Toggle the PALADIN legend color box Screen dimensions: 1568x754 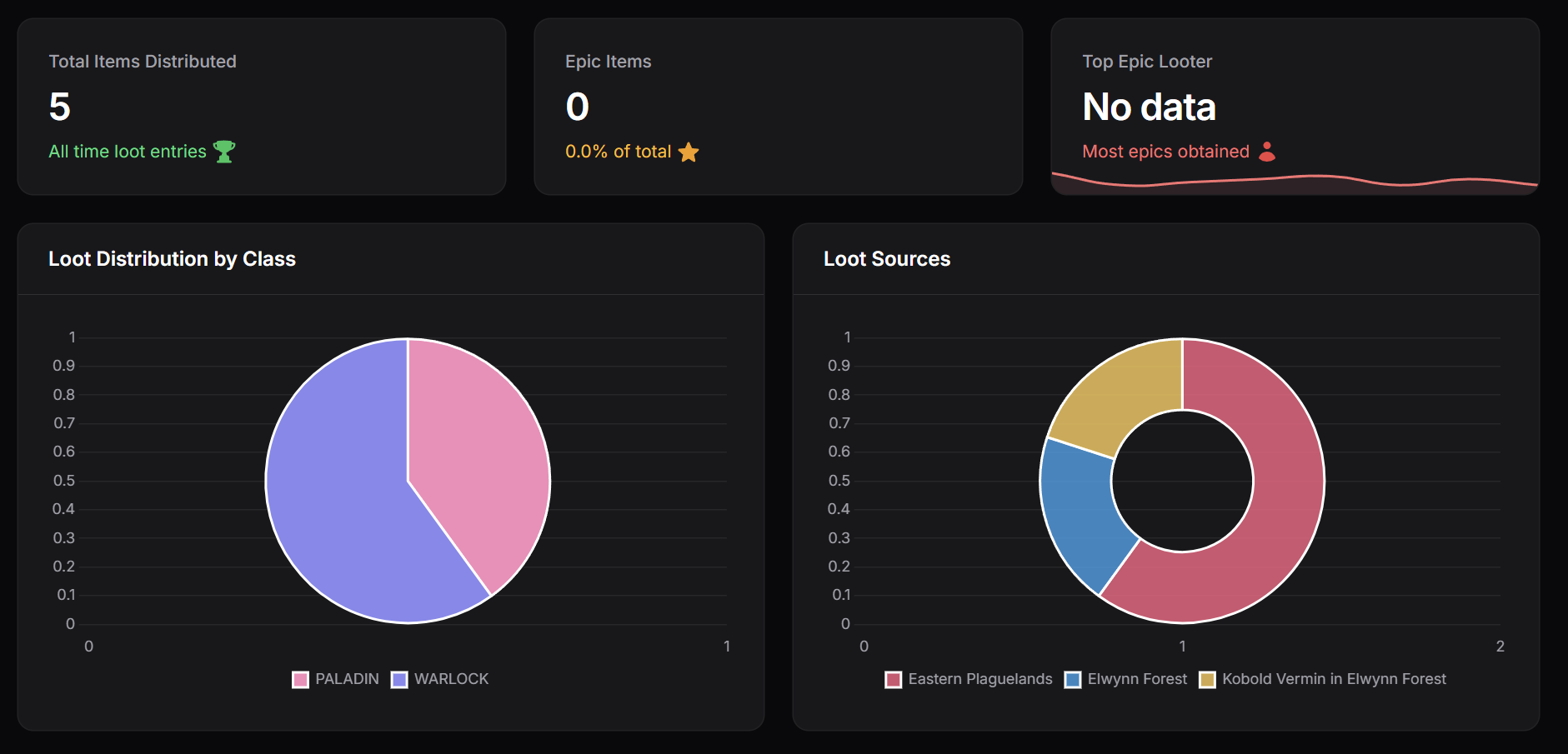(301, 680)
